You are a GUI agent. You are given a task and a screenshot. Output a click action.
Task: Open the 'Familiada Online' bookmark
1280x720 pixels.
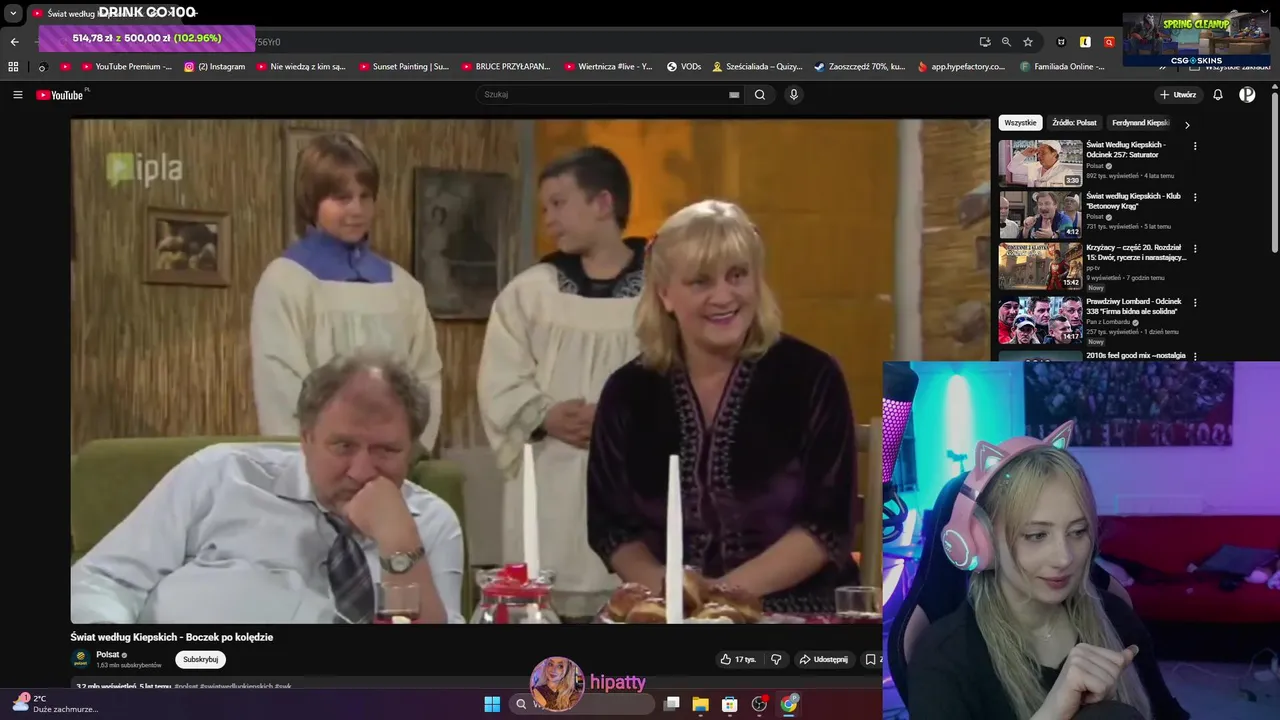[x=1063, y=67]
